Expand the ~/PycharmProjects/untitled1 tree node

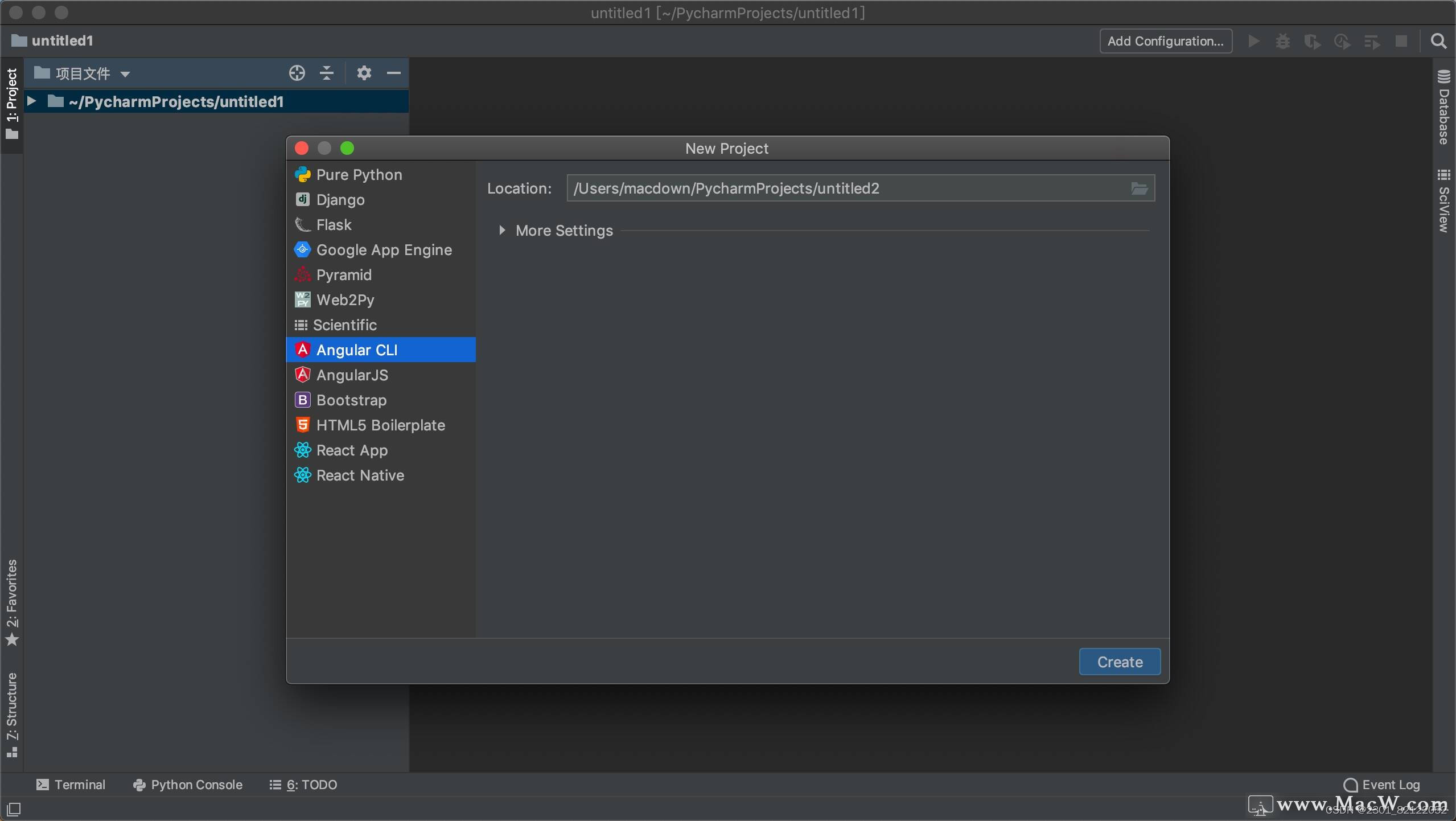coord(32,101)
